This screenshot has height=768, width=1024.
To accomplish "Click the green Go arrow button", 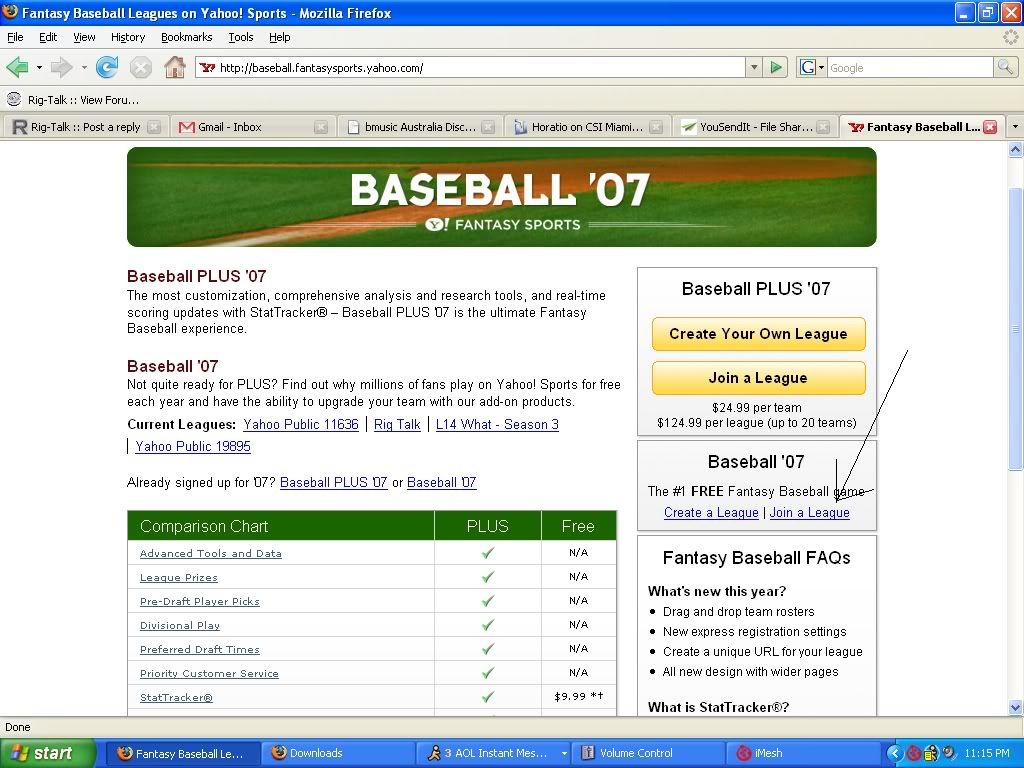I will tap(776, 67).
